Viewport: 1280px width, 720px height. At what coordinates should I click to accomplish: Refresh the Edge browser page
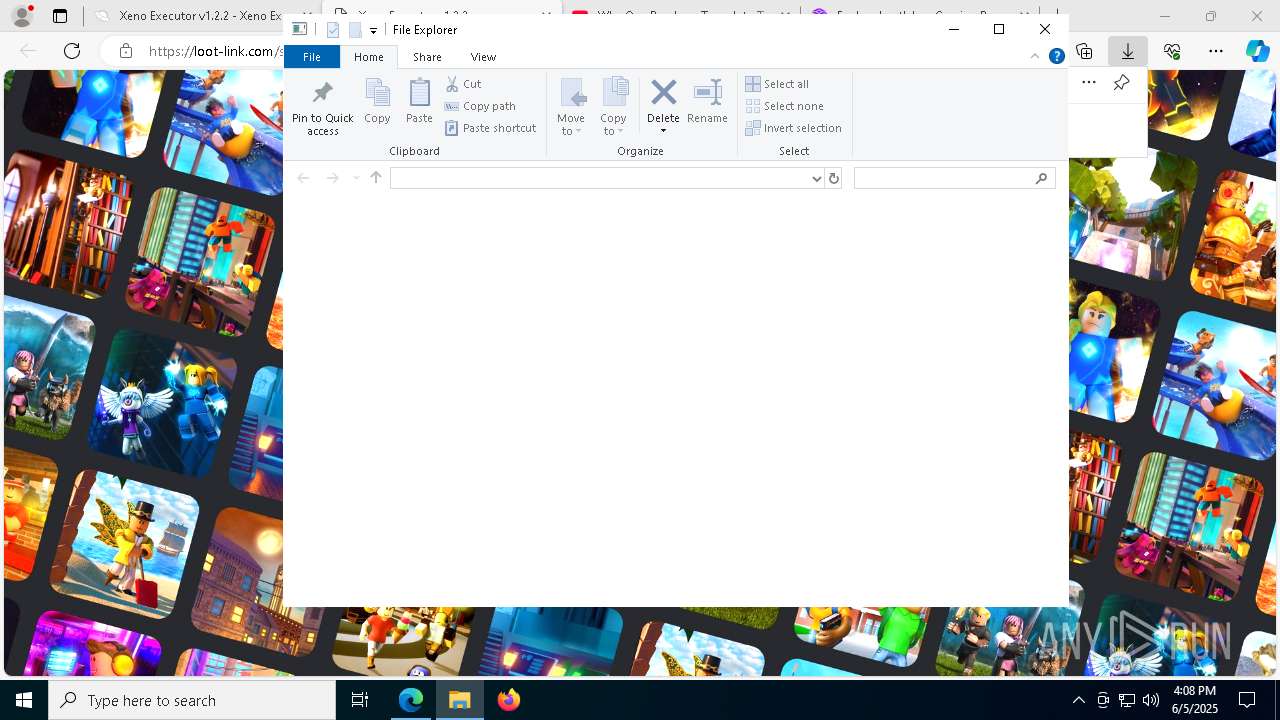(72, 51)
